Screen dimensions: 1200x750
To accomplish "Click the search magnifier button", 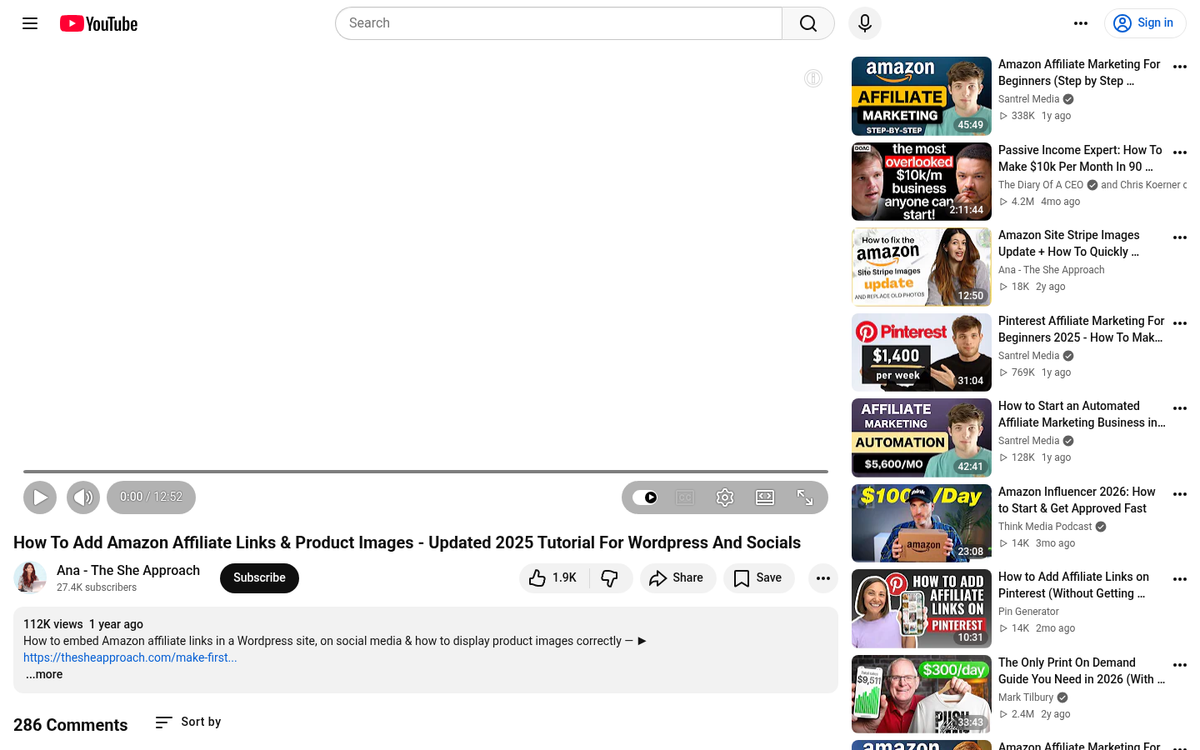I will point(808,23).
